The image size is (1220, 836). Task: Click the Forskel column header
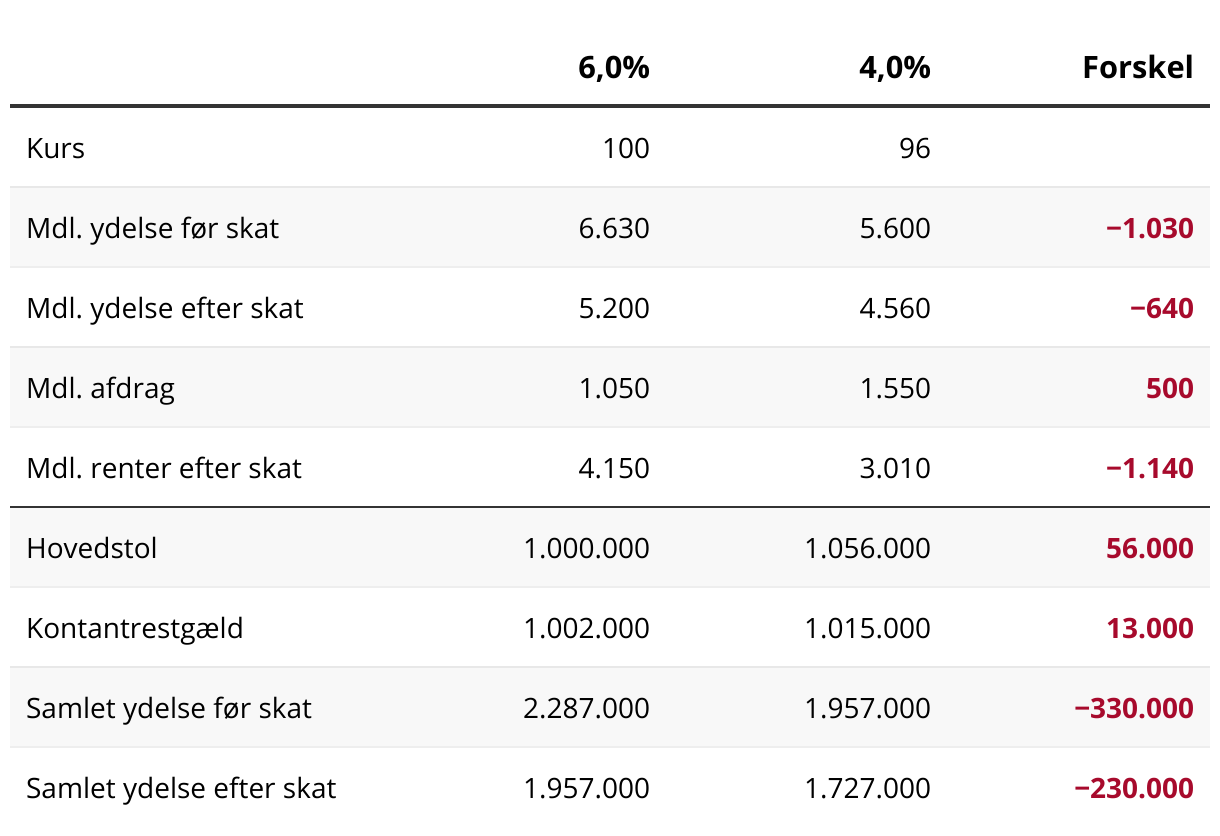point(1138,68)
